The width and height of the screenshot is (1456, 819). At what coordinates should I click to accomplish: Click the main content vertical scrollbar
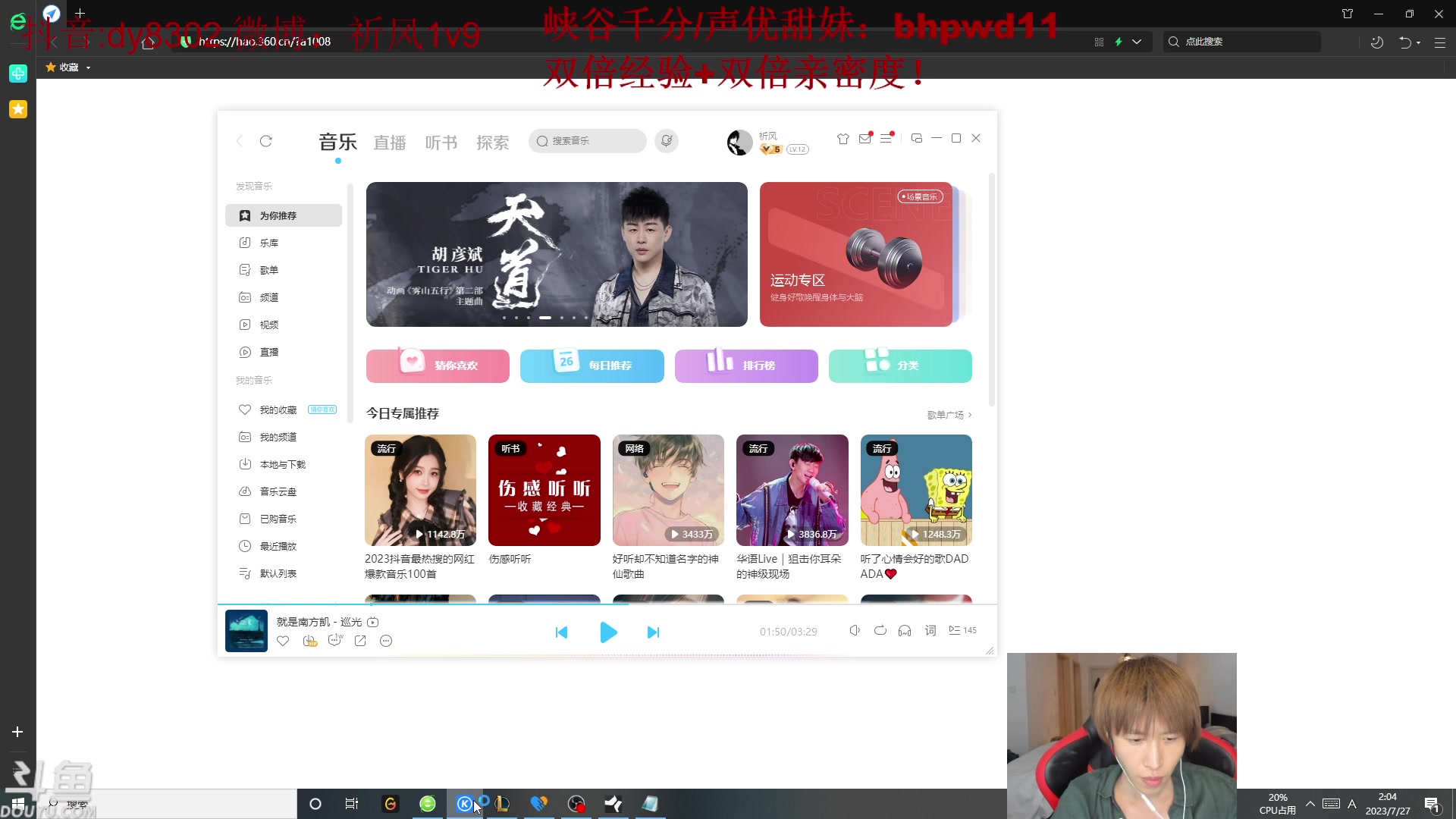coord(991,288)
